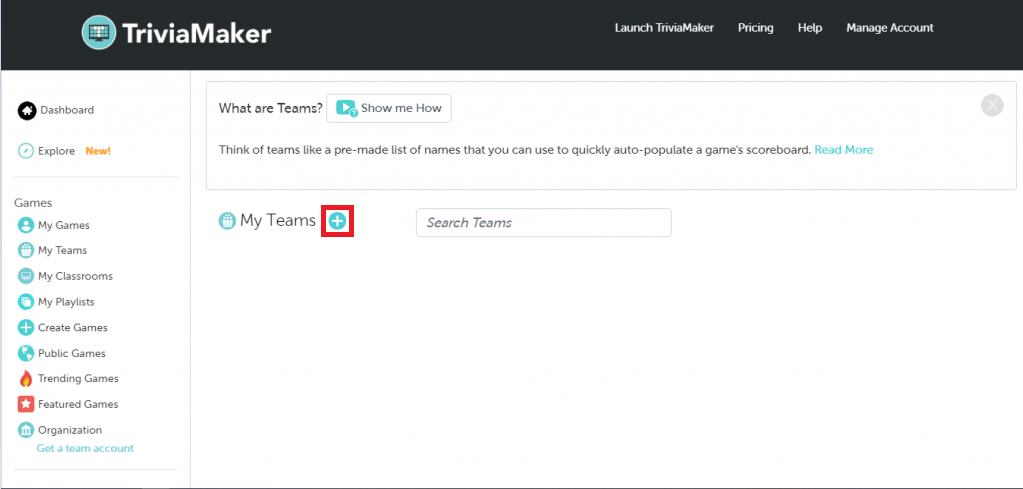The height and width of the screenshot is (489, 1023).
Task: Go to Pricing in top navigation
Action: click(756, 28)
